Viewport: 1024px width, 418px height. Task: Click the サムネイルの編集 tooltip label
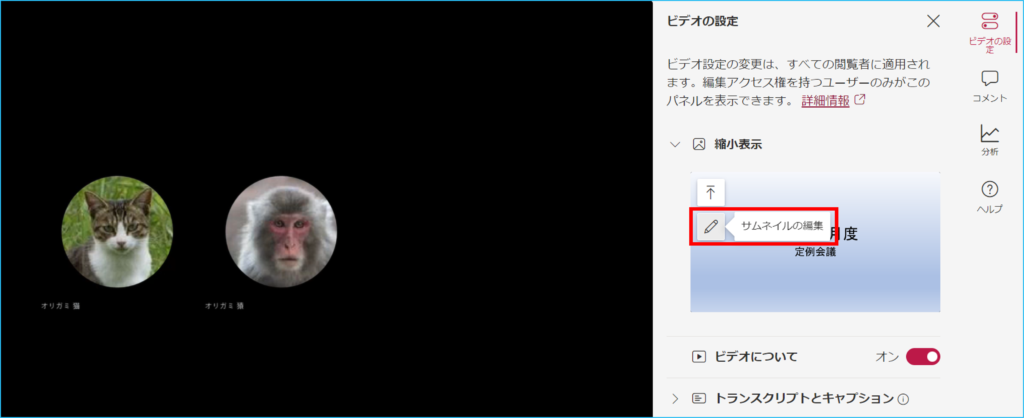782,227
